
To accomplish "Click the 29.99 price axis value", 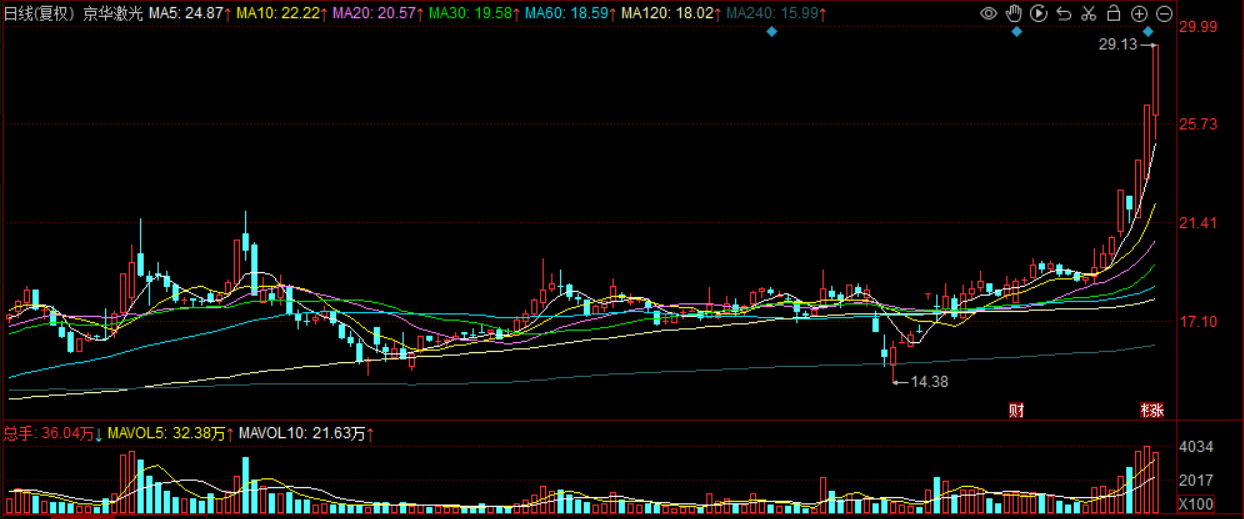I will click(1198, 27).
